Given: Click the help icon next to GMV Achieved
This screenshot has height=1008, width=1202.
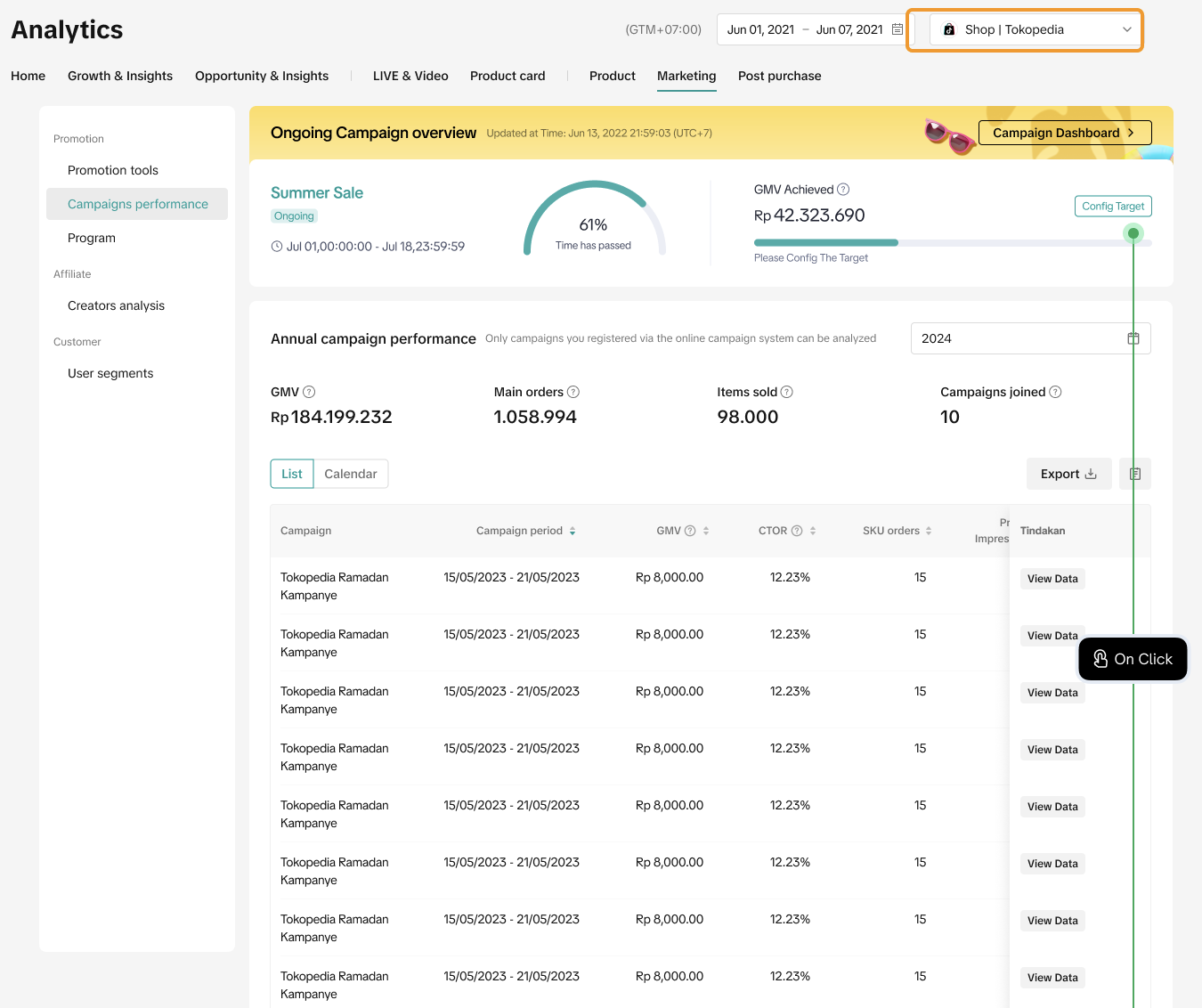Looking at the screenshot, I should click(x=843, y=190).
